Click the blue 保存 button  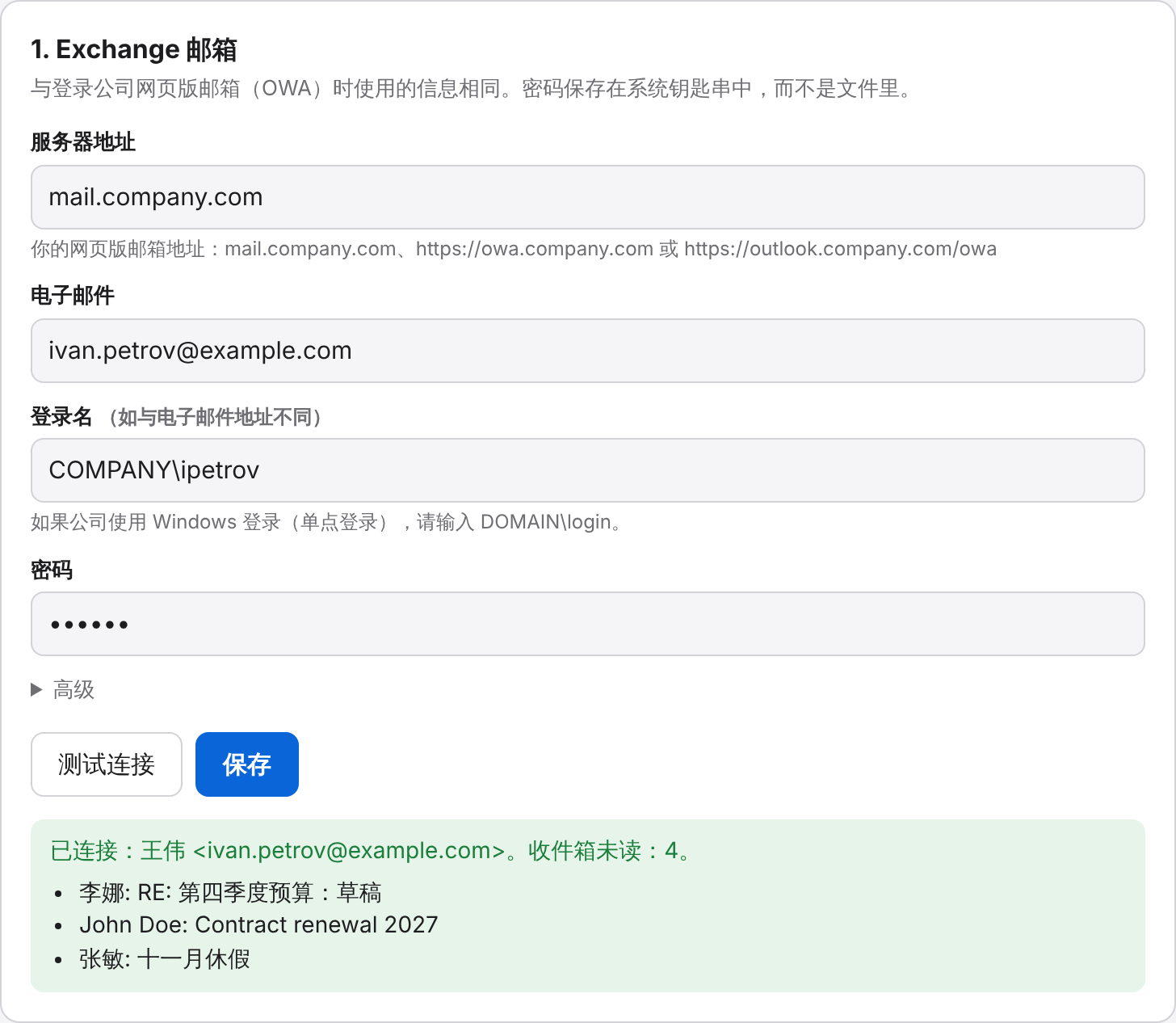[x=247, y=764]
